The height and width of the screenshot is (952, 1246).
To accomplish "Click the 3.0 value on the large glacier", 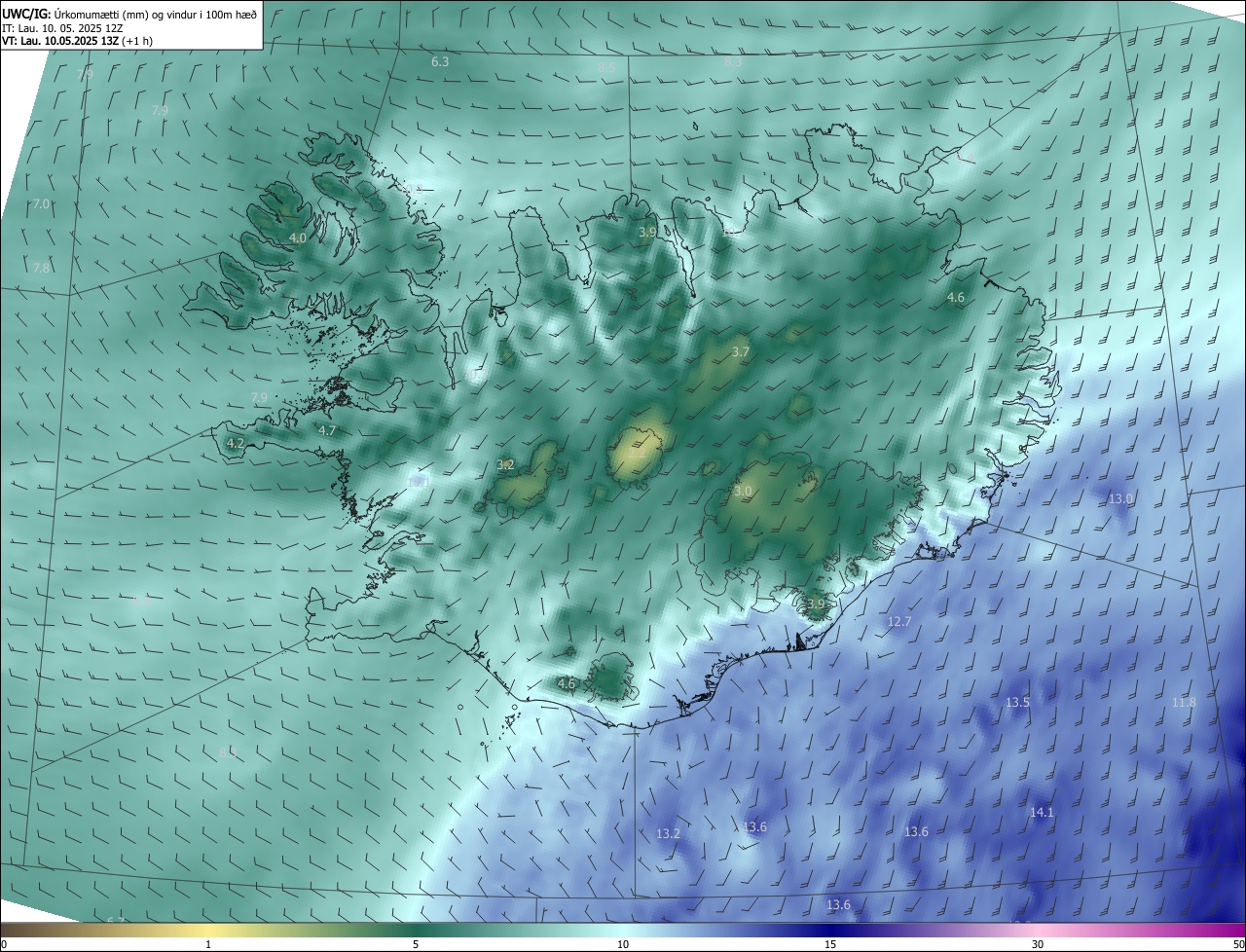I will 743,492.
